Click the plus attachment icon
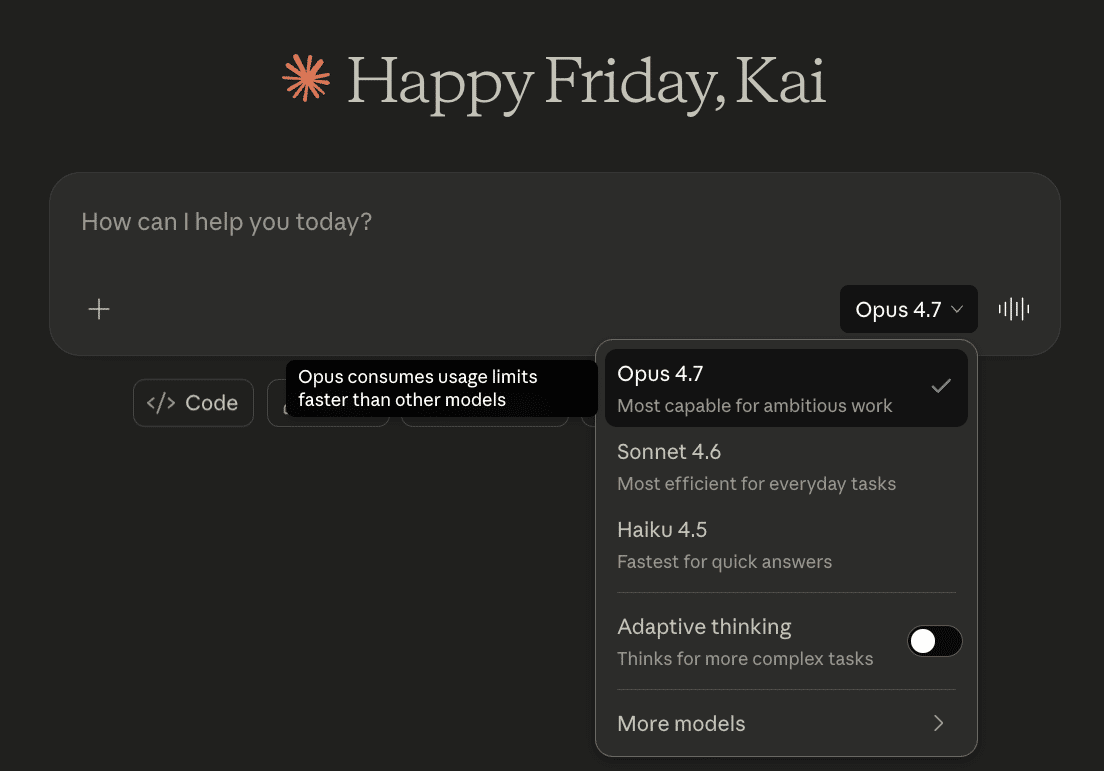Image resolution: width=1104 pixels, height=771 pixels. point(99,309)
